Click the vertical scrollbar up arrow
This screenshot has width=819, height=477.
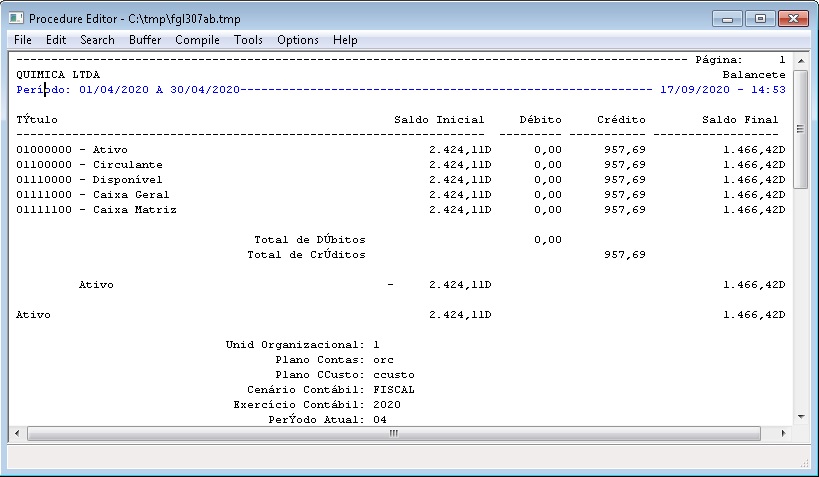[801, 61]
